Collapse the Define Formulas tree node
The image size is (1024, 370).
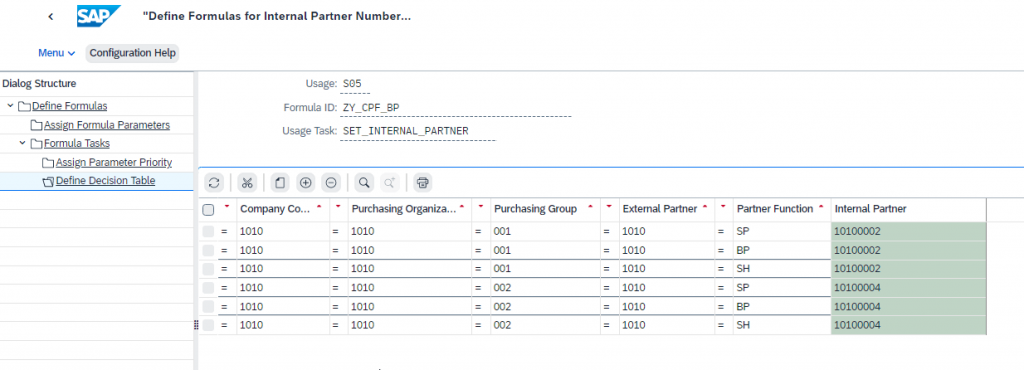coord(10,106)
